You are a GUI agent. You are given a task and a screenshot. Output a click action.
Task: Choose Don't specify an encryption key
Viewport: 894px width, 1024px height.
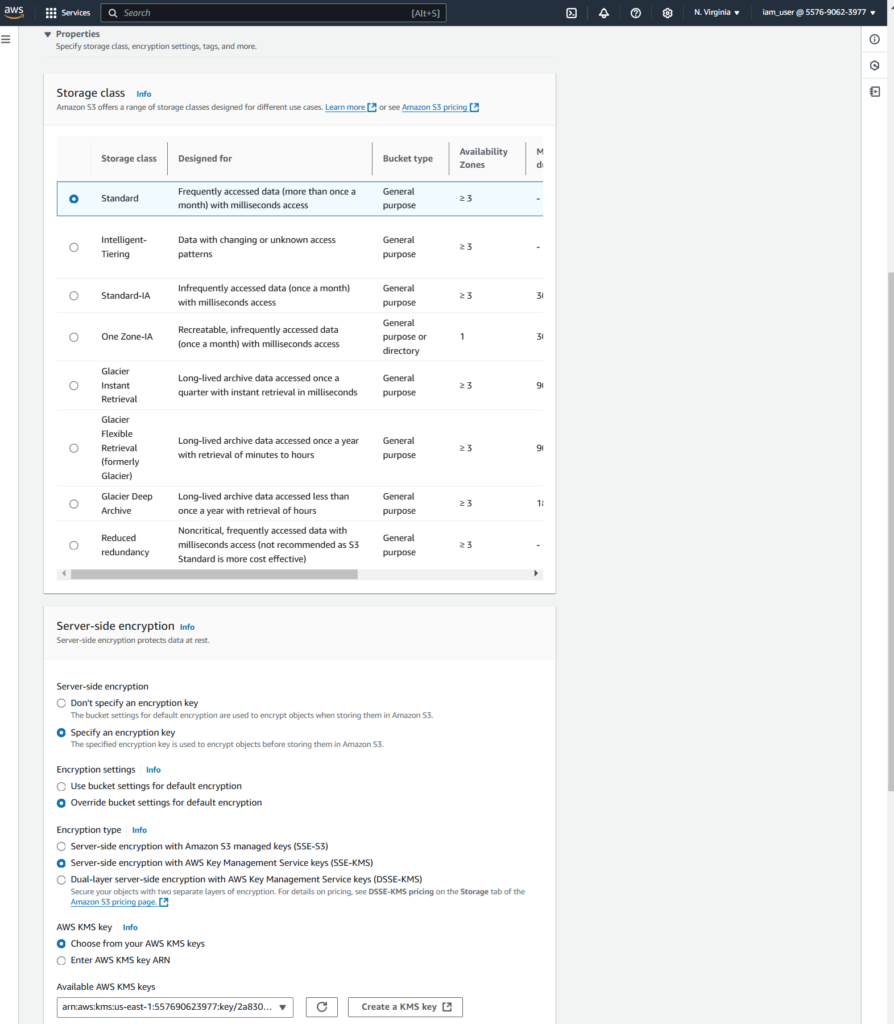pyautogui.click(x=62, y=703)
